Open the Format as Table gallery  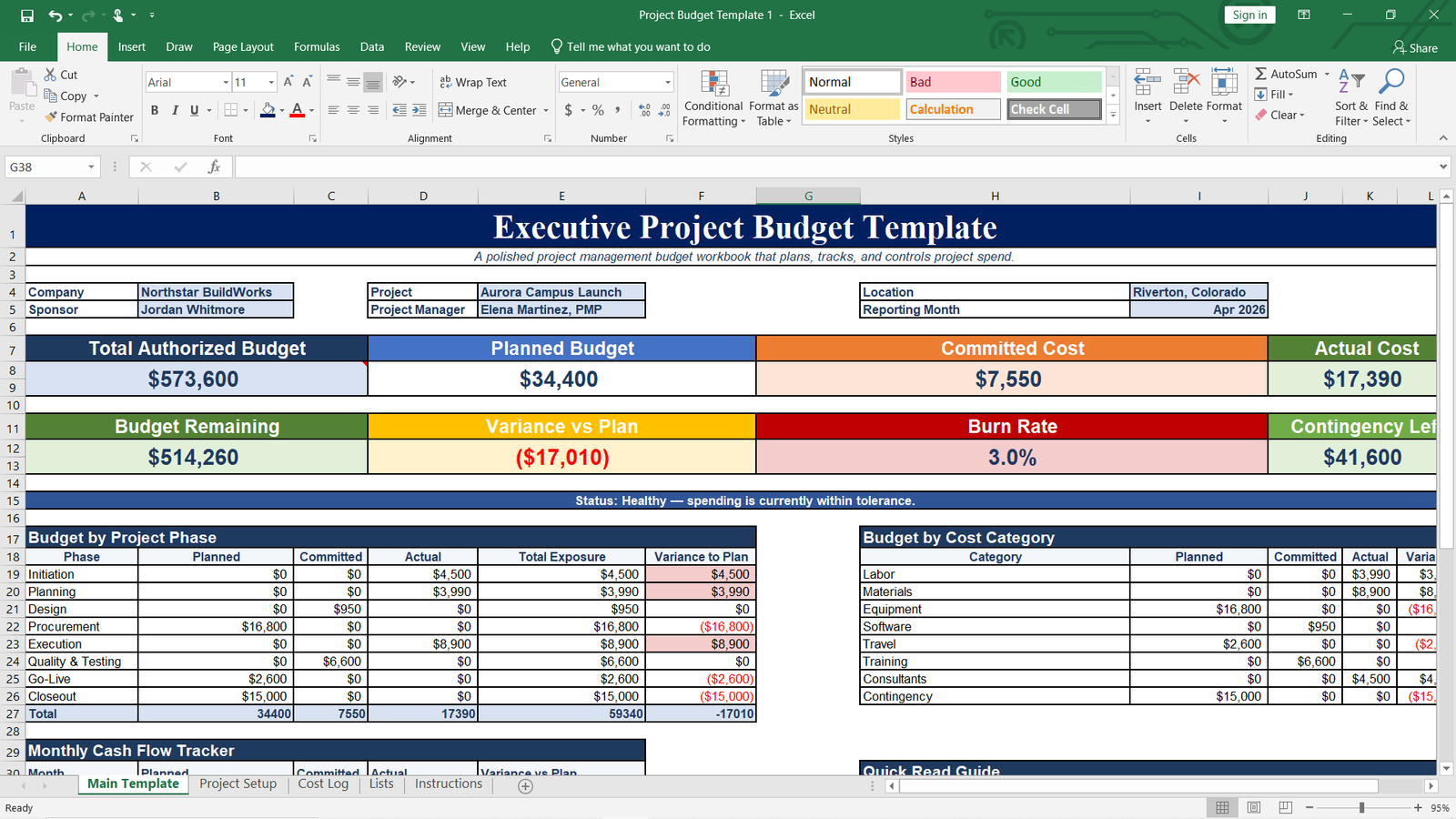click(x=773, y=98)
